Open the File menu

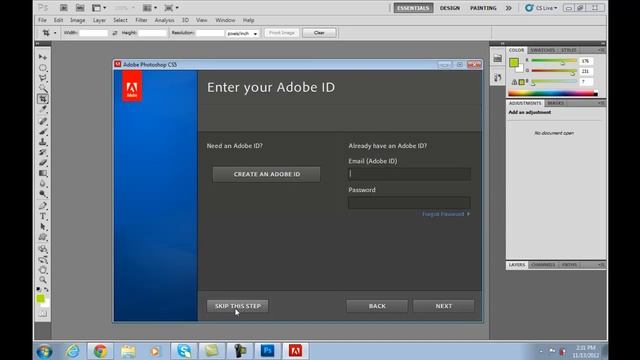click(x=42, y=20)
